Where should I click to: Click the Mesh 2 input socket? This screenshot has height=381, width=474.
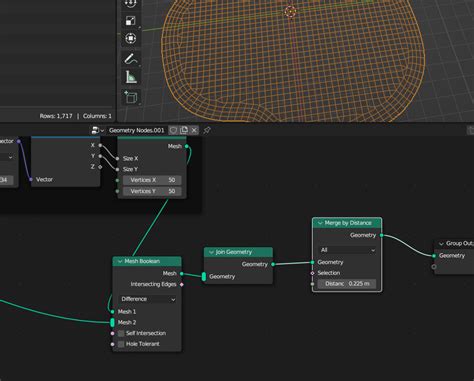click(x=112, y=322)
